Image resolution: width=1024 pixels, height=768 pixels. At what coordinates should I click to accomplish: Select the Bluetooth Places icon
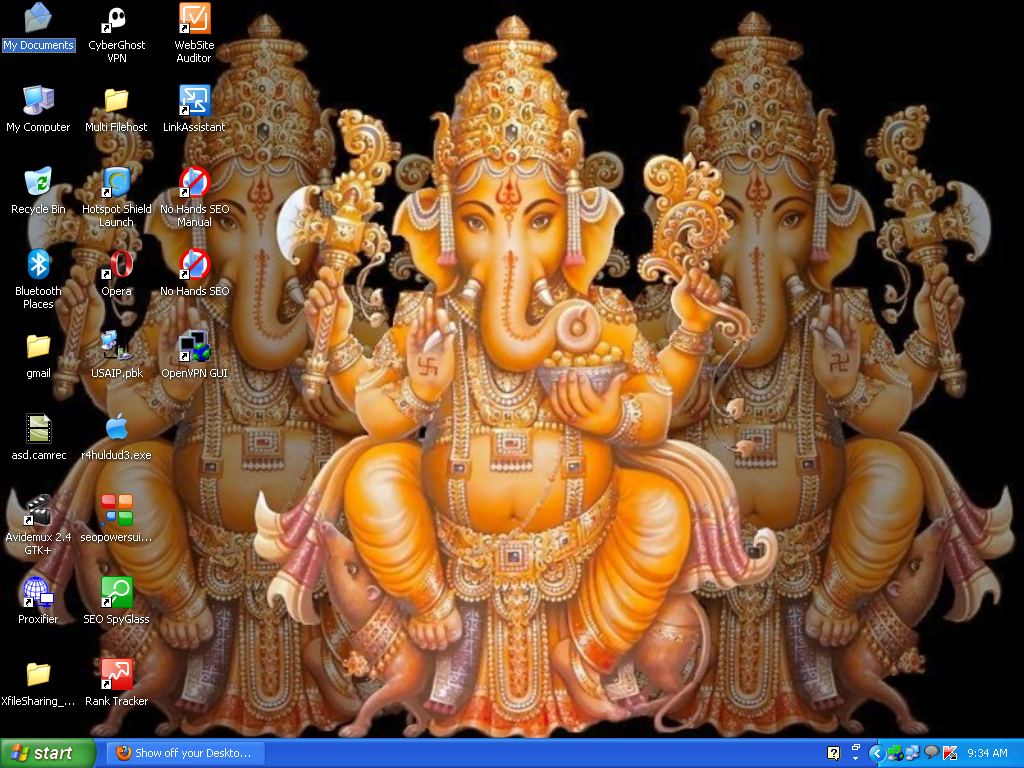(x=38, y=266)
